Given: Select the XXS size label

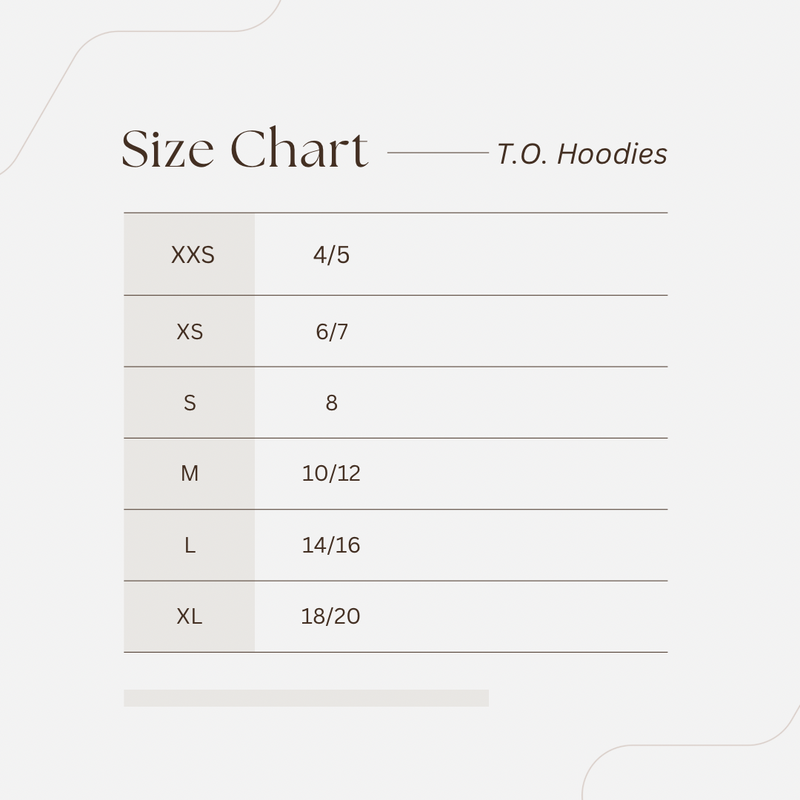Looking at the screenshot, I should [x=192, y=255].
